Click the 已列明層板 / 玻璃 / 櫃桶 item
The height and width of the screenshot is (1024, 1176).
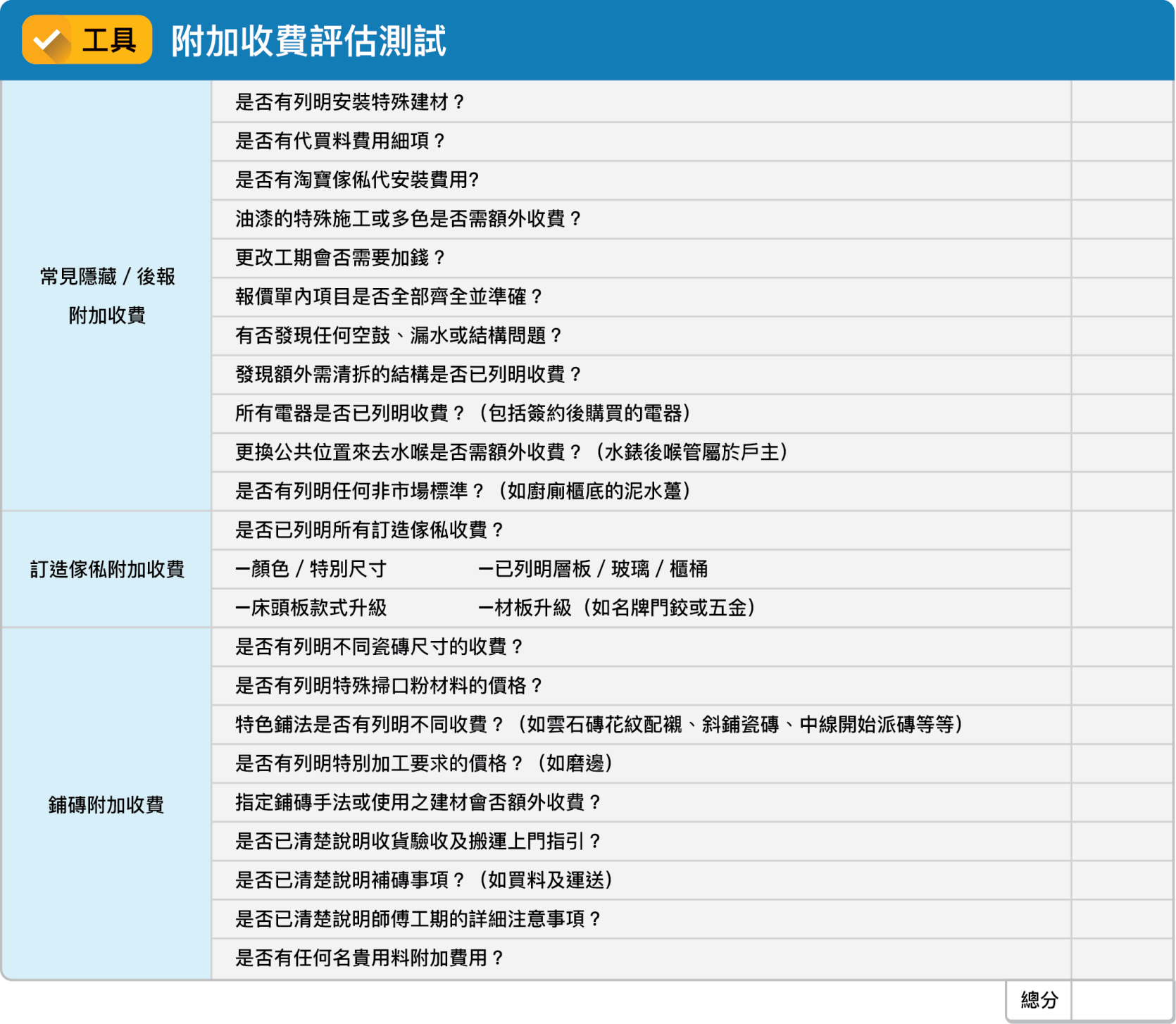[x=593, y=569]
